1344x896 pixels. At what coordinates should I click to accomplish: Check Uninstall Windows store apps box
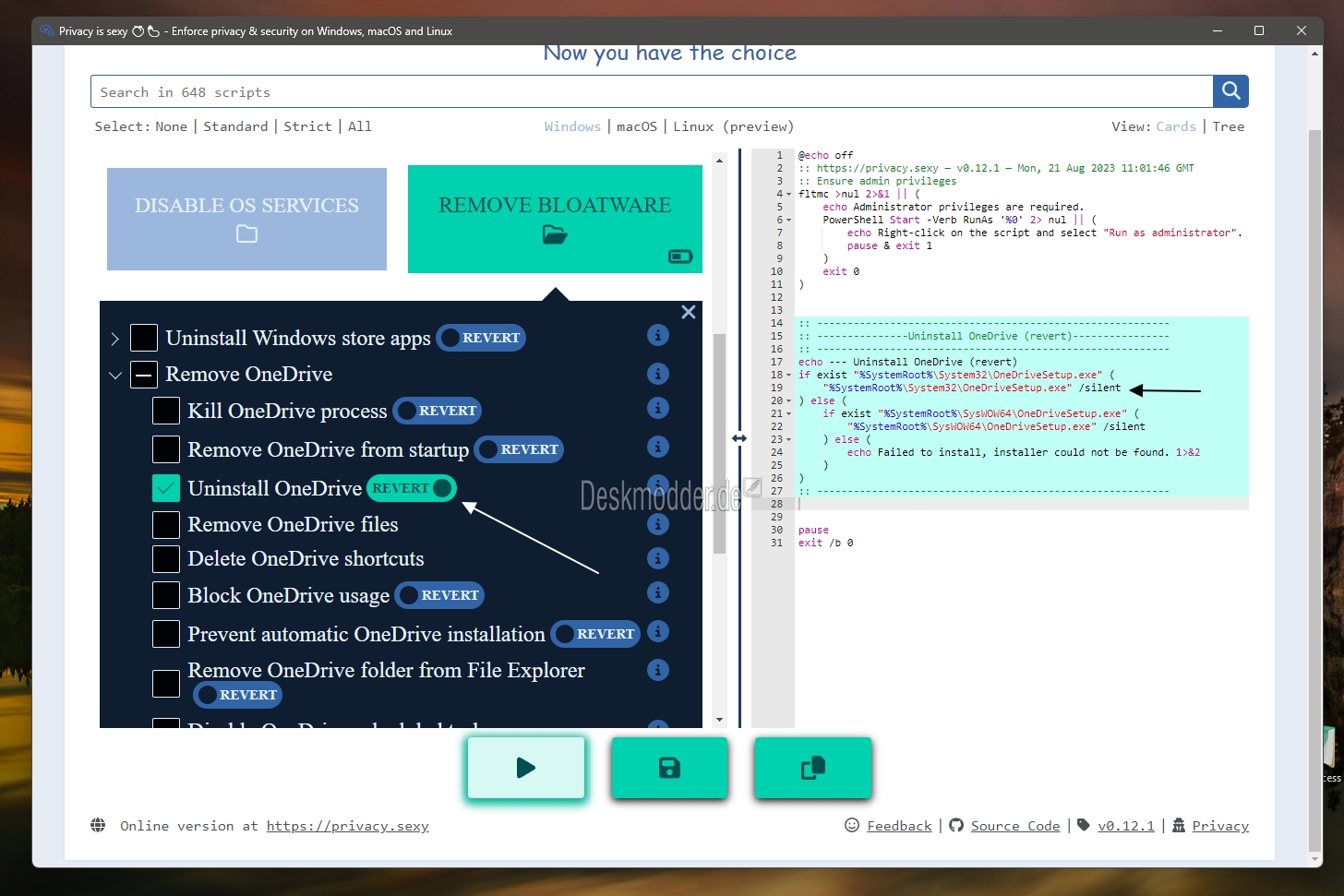pos(144,338)
